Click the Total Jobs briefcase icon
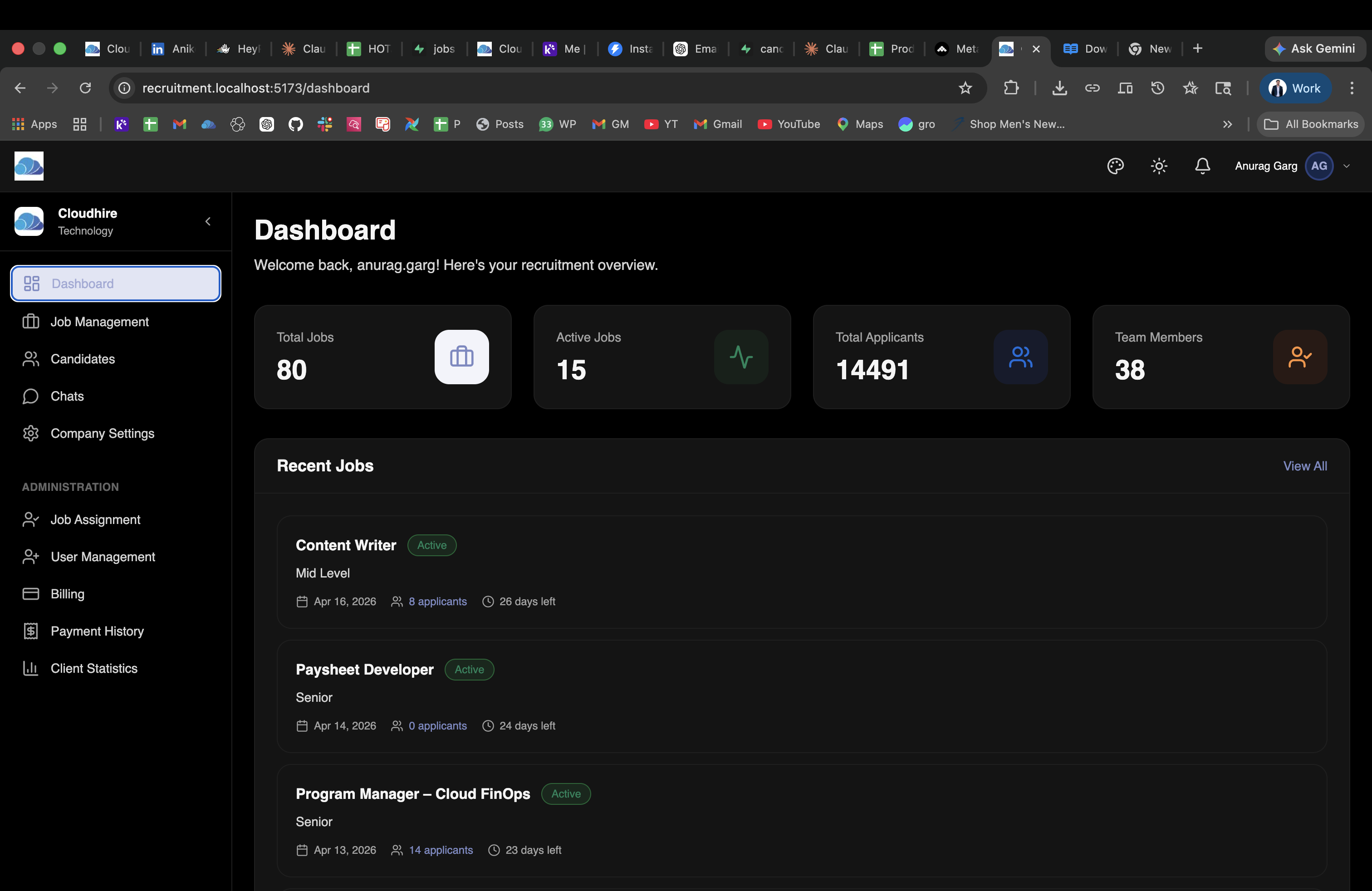Image resolution: width=1372 pixels, height=891 pixels. (x=461, y=357)
